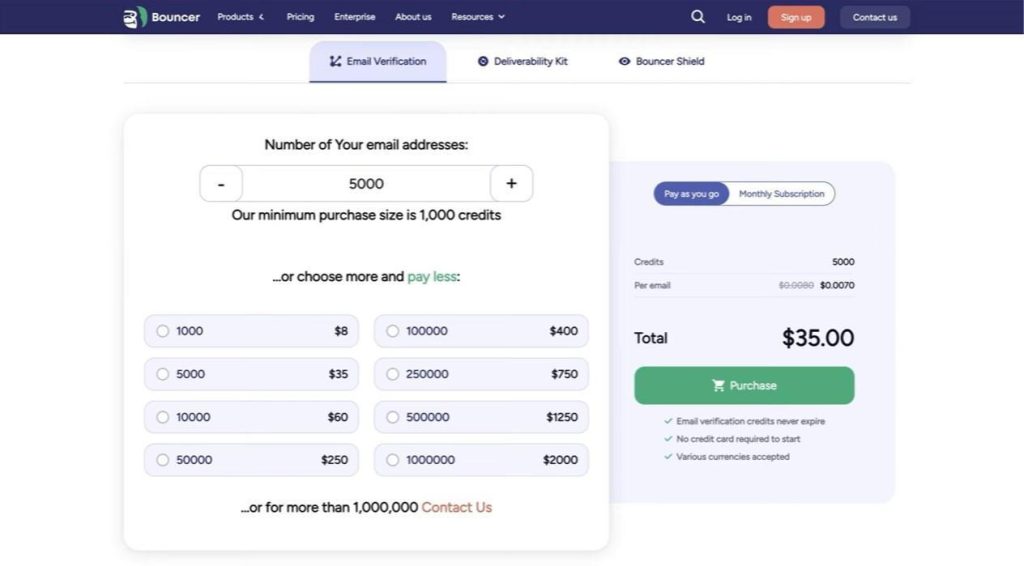This screenshot has height=566, width=1024.
Task: Click the Log in link
Action: (739, 18)
